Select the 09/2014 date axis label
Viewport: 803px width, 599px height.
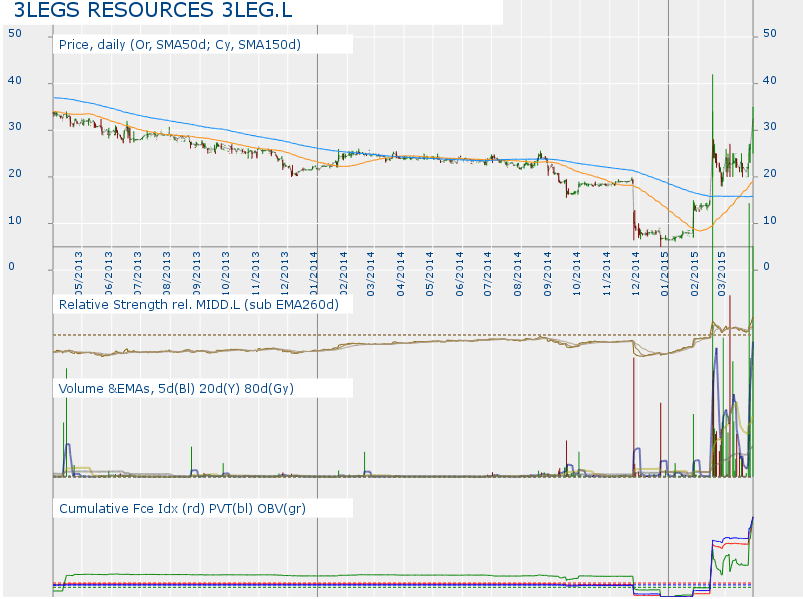(548, 274)
